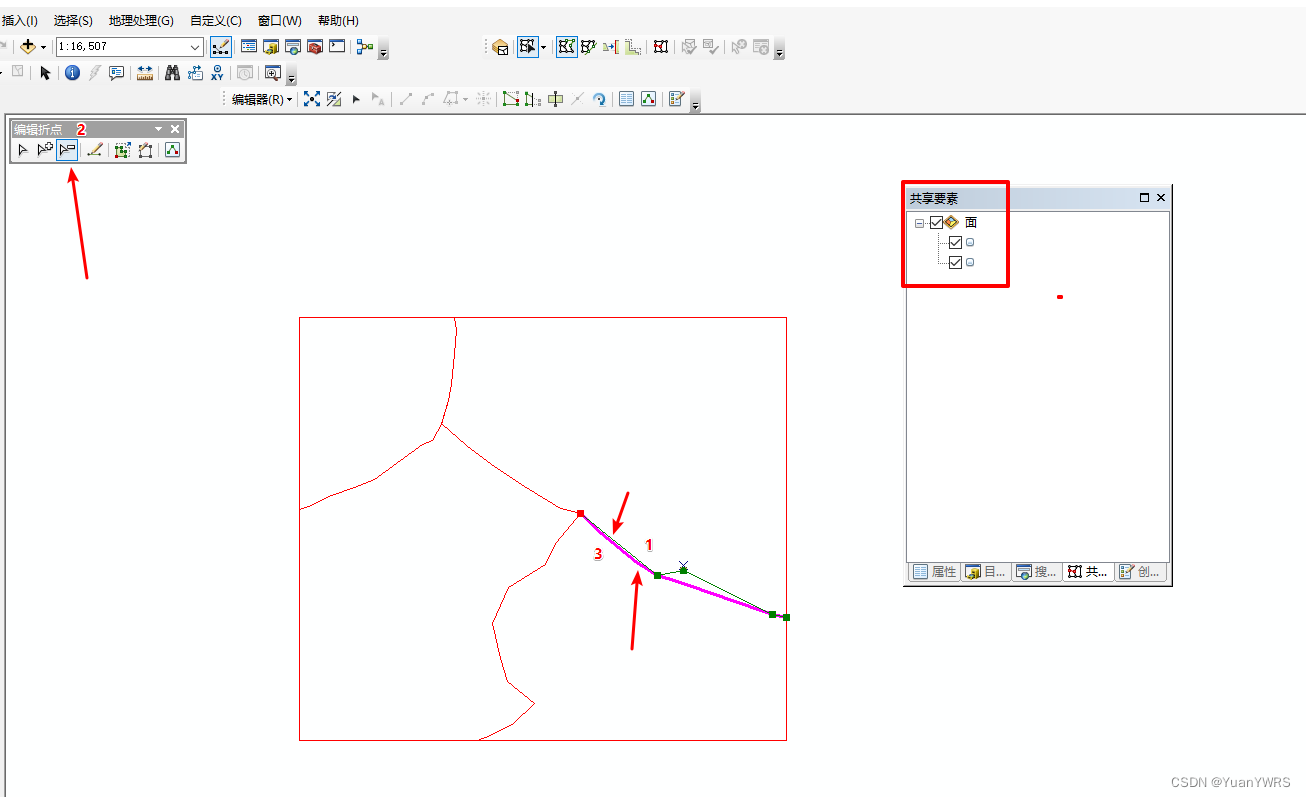
Task: Select the Delete Vertex tool
Action: pos(67,150)
